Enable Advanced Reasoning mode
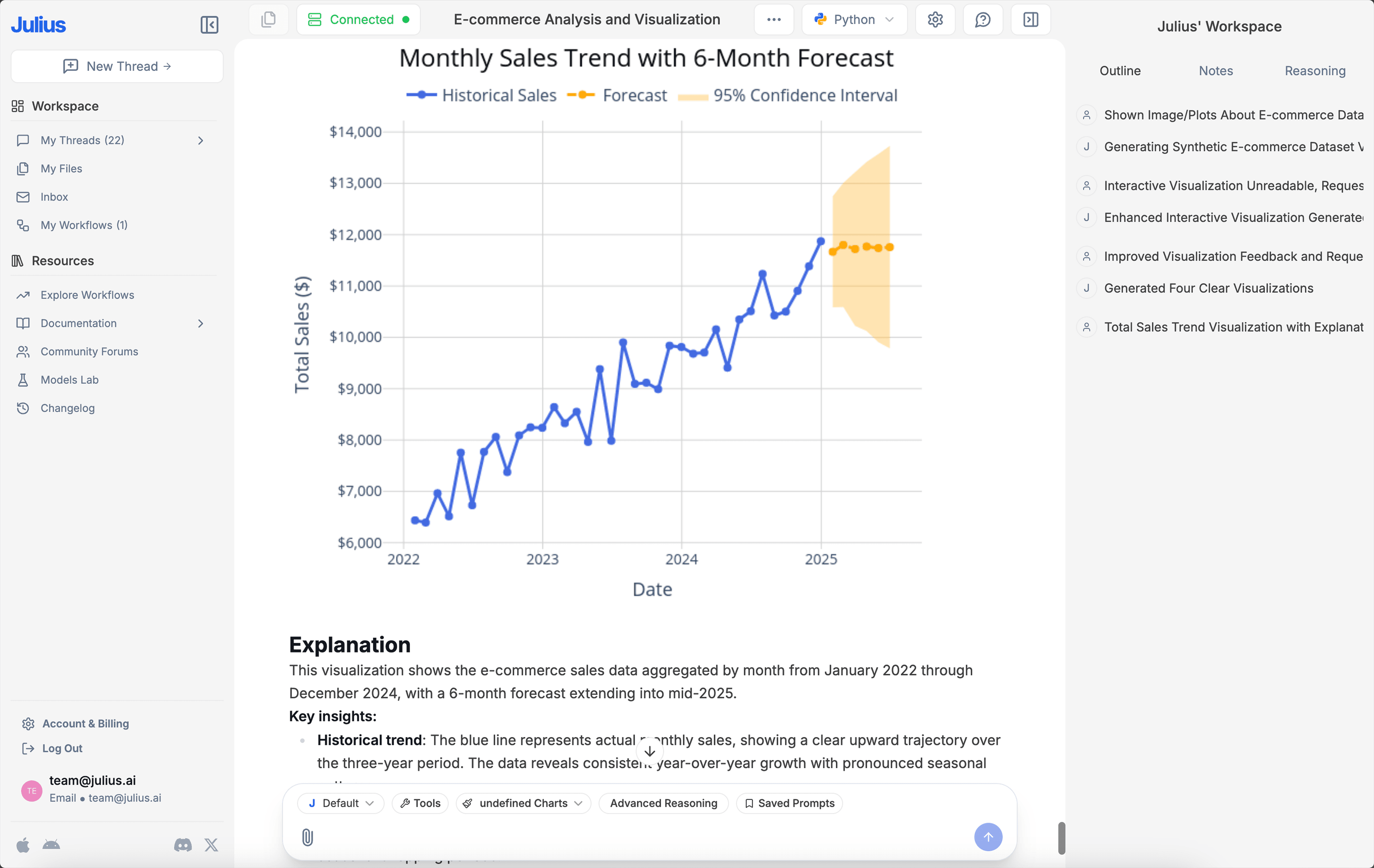Viewport: 1374px width, 868px height. tap(663, 803)
